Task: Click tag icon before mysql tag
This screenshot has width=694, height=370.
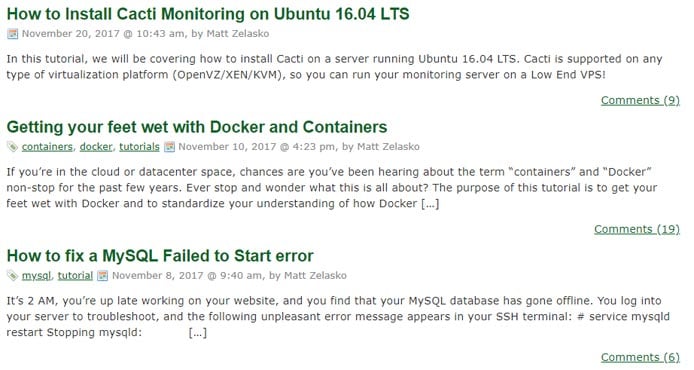Action: [12, 275]
